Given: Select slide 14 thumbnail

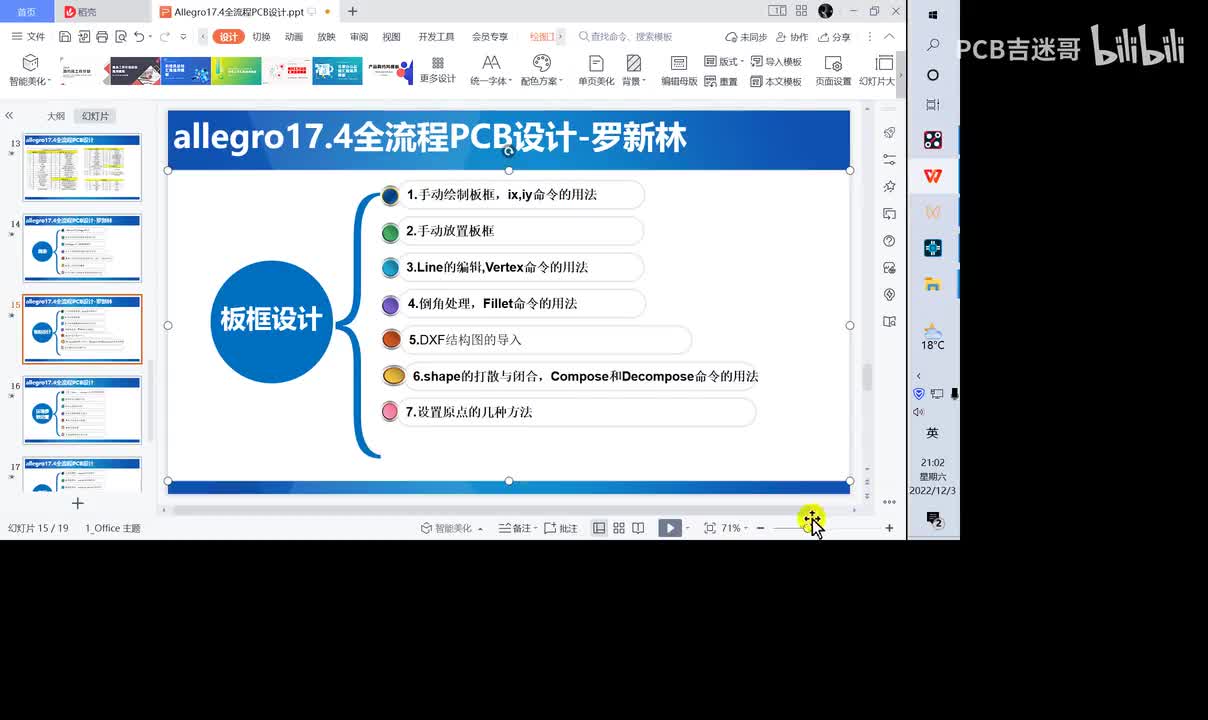Looking at the screenshot, I should tap(82, 248).
